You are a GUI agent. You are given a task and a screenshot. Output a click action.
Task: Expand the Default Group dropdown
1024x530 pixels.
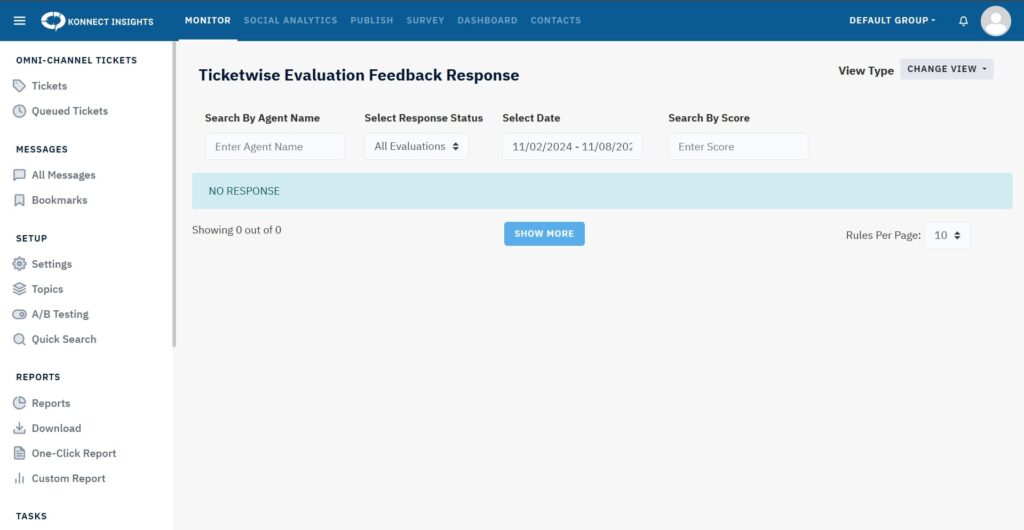click(892, 20)
